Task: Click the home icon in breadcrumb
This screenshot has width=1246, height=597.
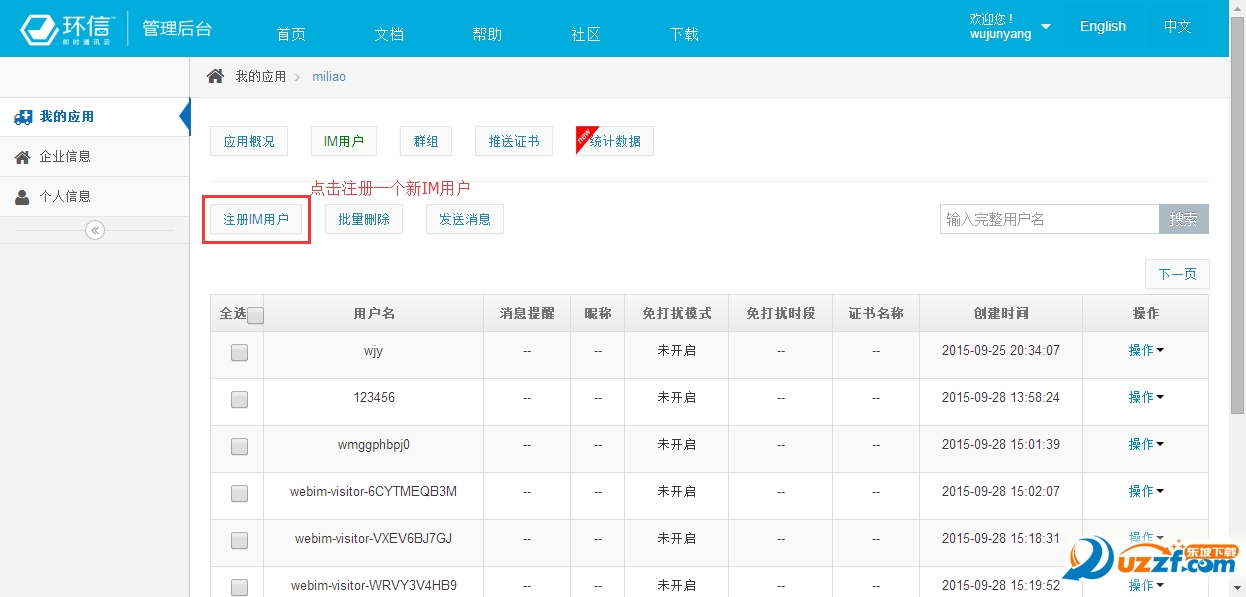Action: 215,76
